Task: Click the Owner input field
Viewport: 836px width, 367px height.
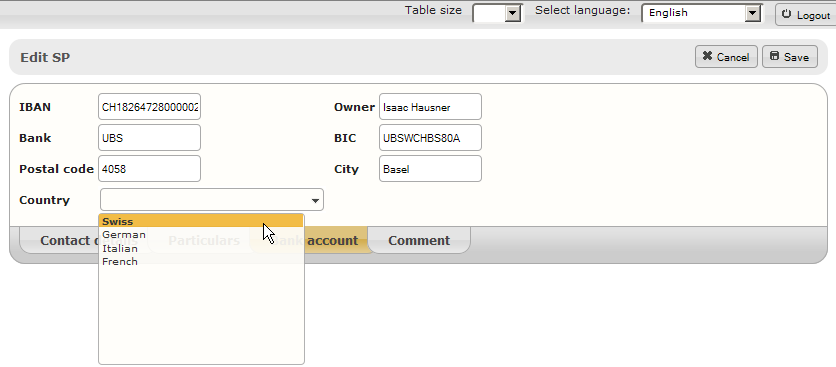Action: (430, 107)
